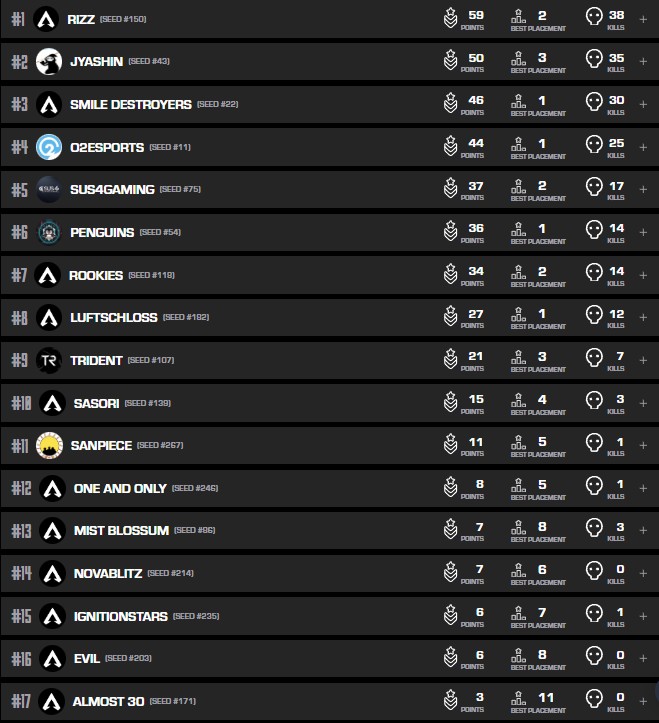This screenshot has width=659, height=723.
Task: Click the RIZZ Apex logo icon
Action: [x=46, y=19]
